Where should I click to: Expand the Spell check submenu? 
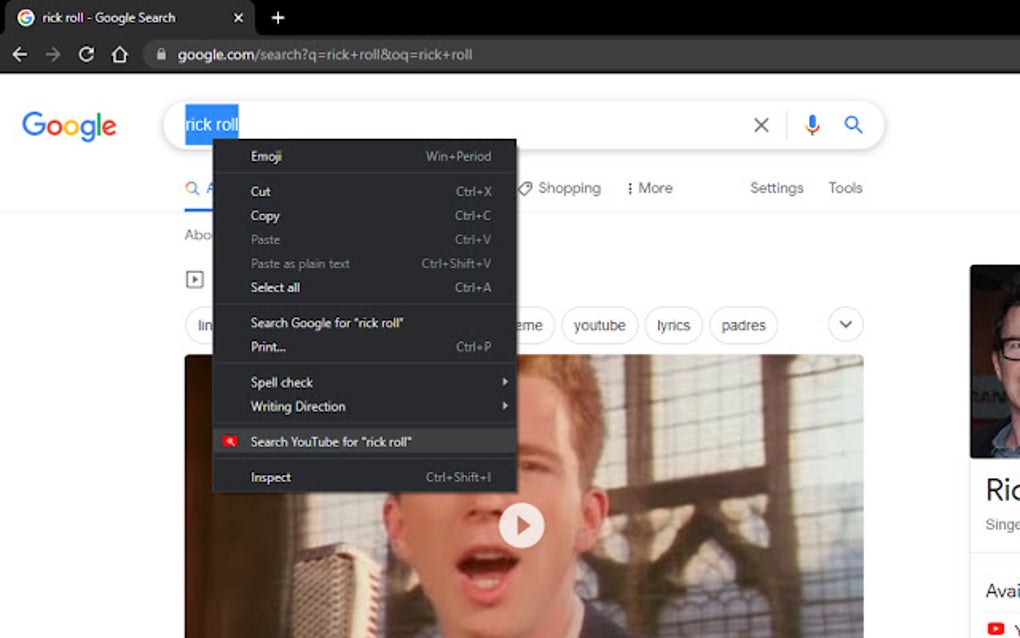[x=283, y=382]
